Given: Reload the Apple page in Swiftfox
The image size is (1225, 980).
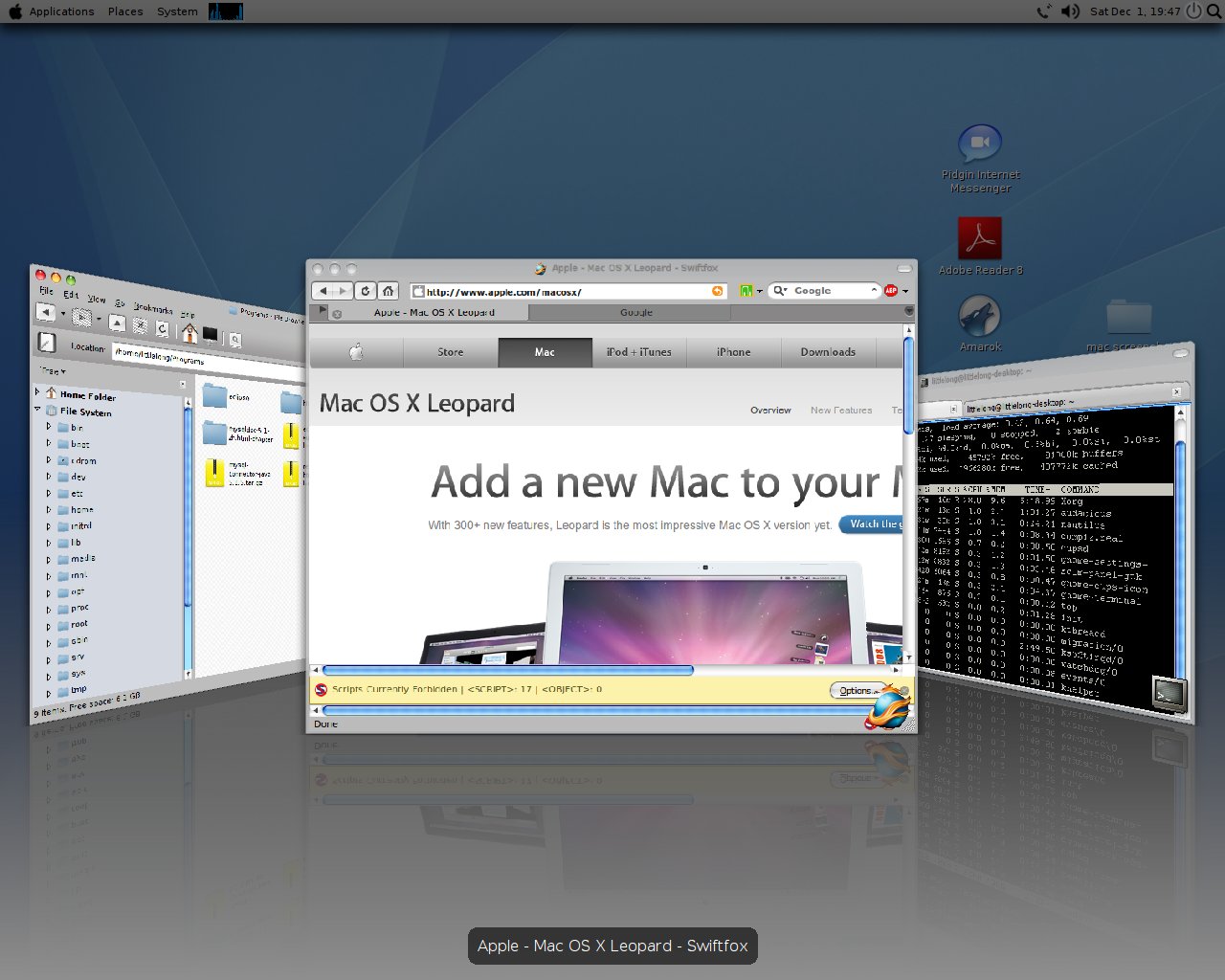Looking at the screenshot, I should coord(366,291).
